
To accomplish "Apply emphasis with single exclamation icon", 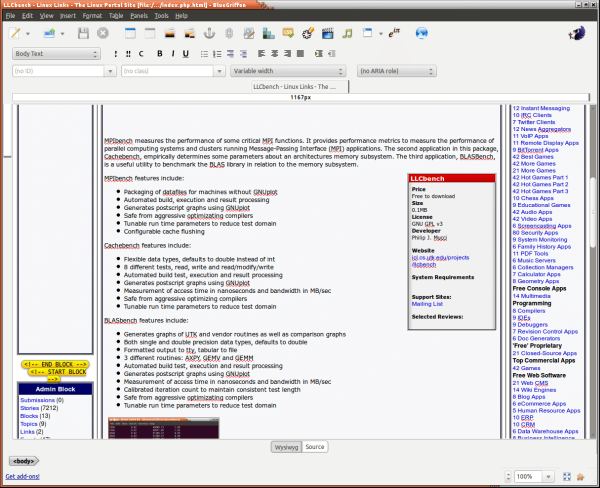I will point(116,54).
